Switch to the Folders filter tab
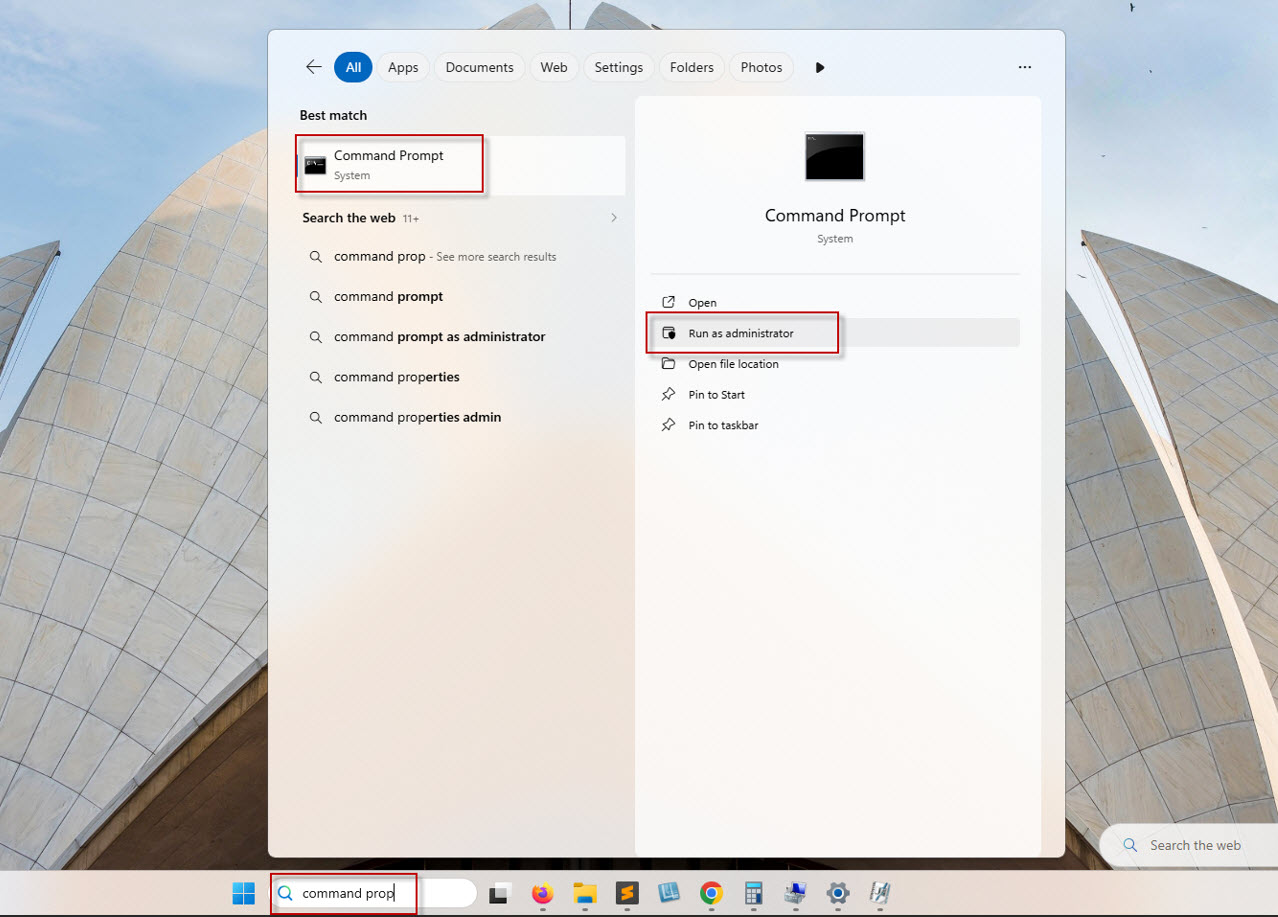1278x917 pixels. coord(692,67)
